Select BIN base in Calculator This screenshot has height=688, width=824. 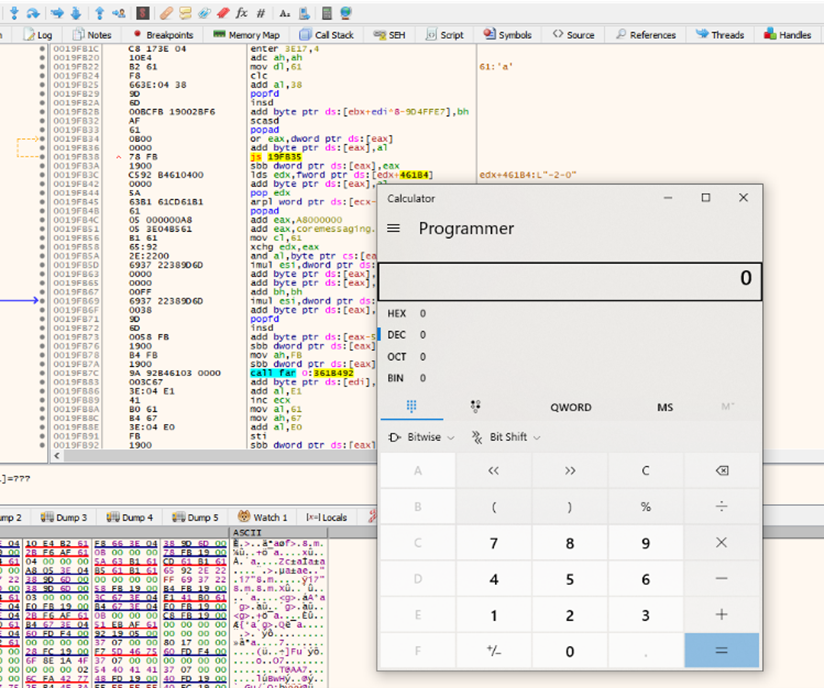570,378
